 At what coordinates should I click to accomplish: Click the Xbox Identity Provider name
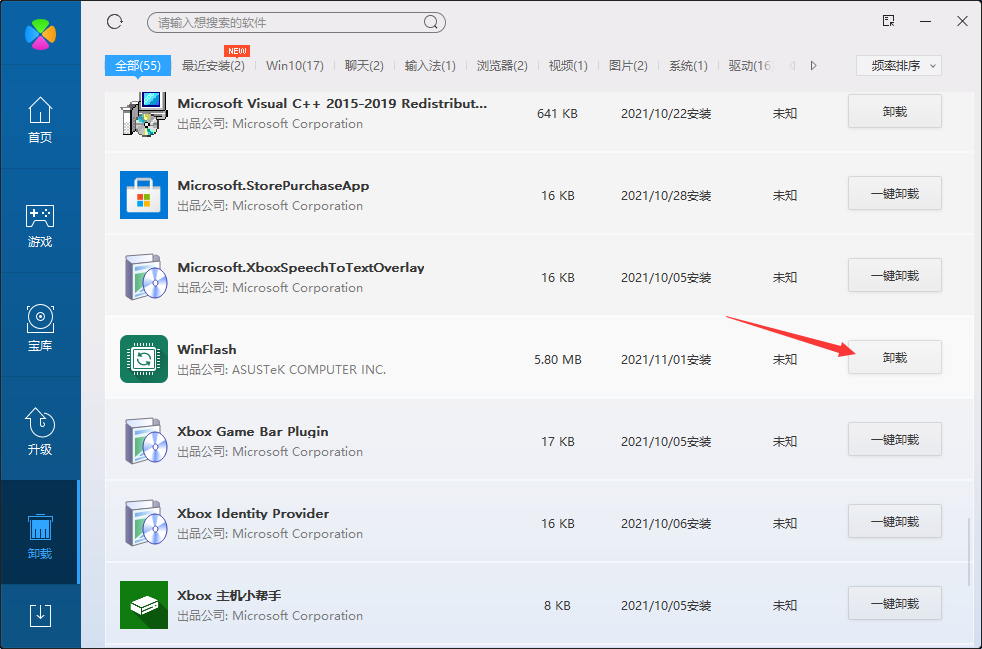pos(253,514)
